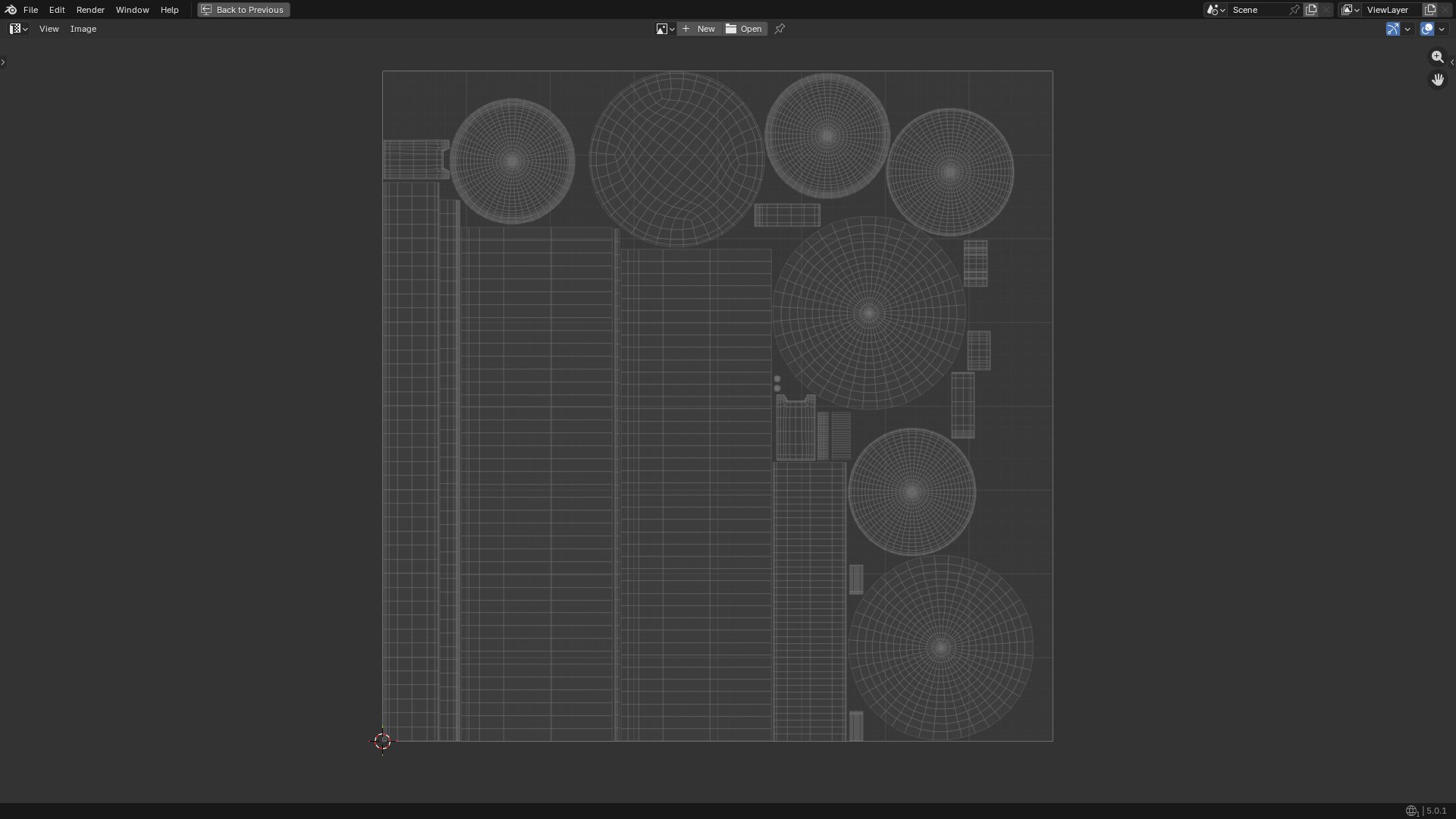Click the status bar globe icon
The height and width of the screenshot is (819, 1456).
pyautogui.click(x=1411, y=811)
